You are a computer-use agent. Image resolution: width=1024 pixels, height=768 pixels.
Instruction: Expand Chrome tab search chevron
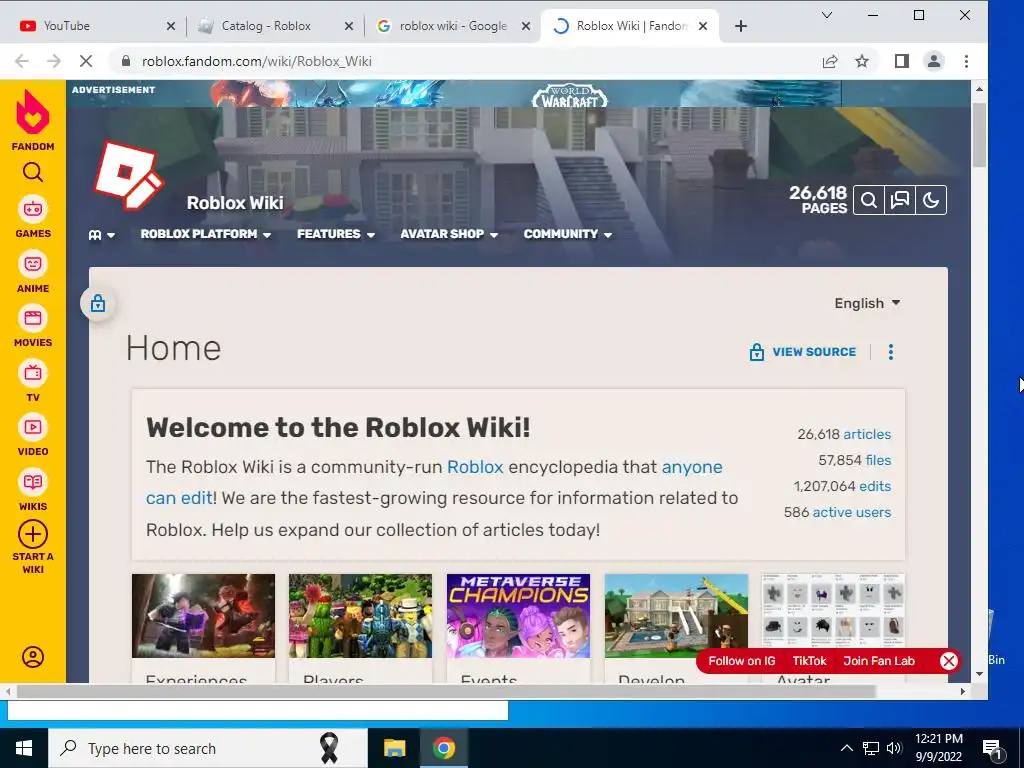827,15
